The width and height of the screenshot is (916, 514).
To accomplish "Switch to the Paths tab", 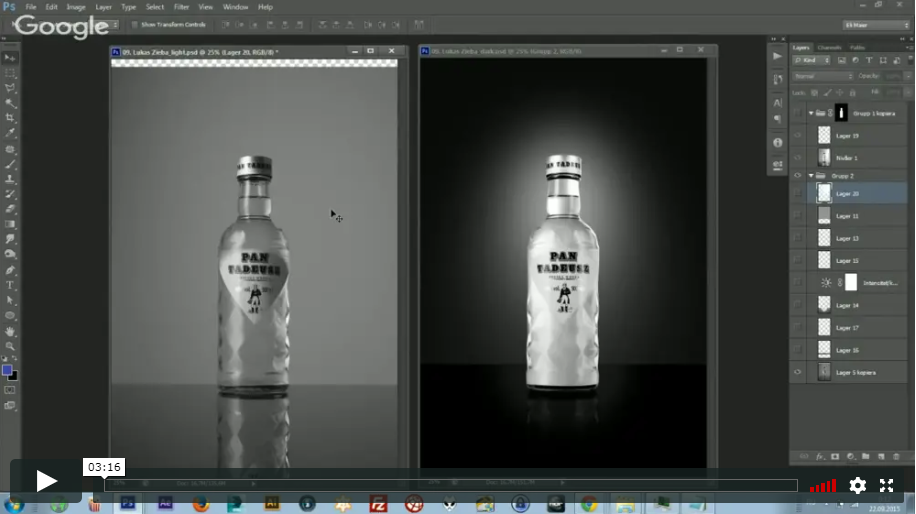I will click(x=857, y=47).
